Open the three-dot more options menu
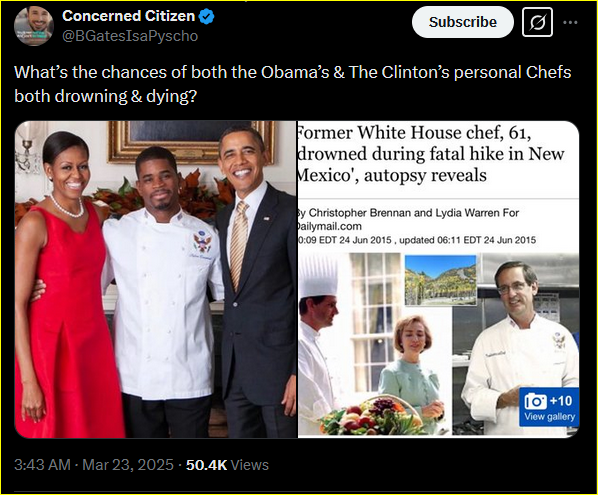This screenshot has height=495, width=598. click(x=570, y=22)
